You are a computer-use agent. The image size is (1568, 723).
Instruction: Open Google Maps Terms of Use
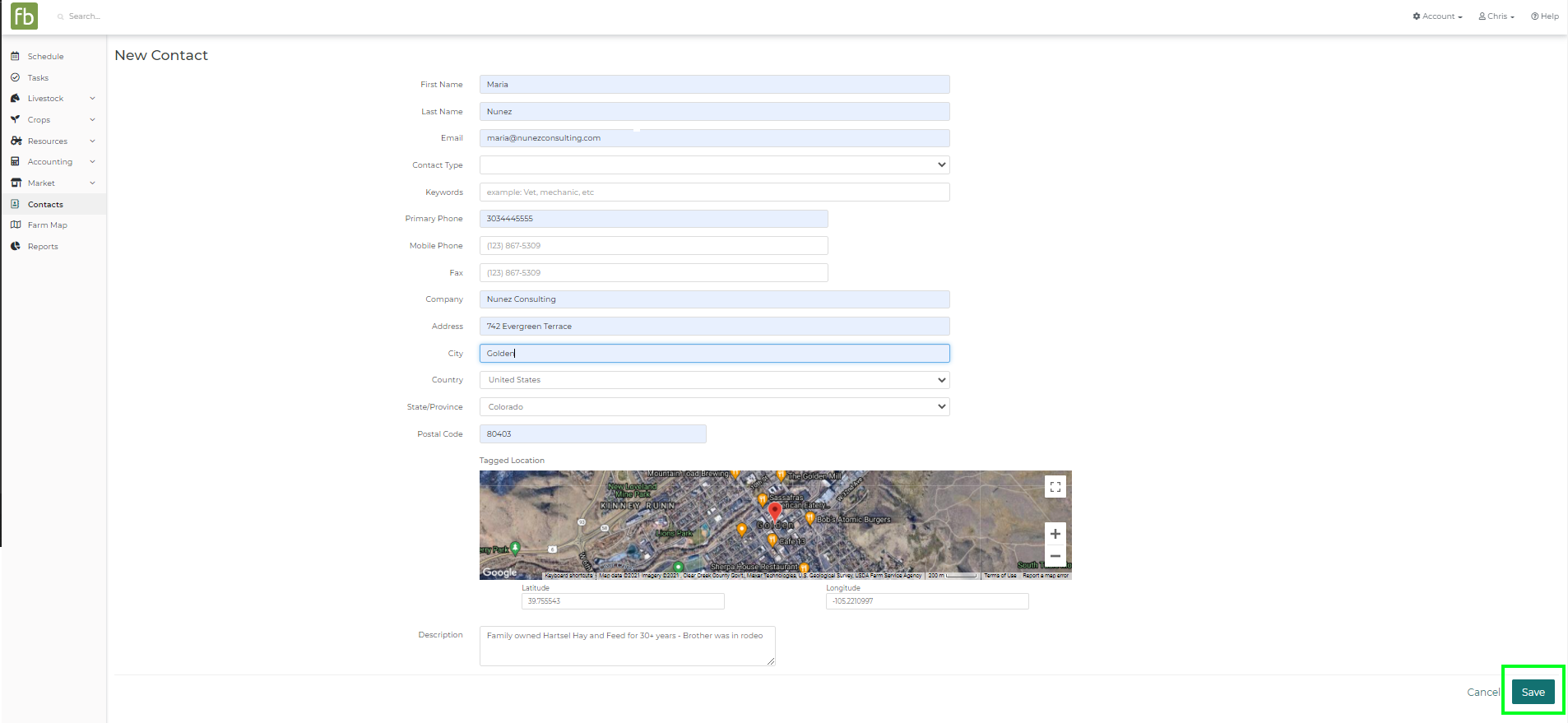(1000, 576)
